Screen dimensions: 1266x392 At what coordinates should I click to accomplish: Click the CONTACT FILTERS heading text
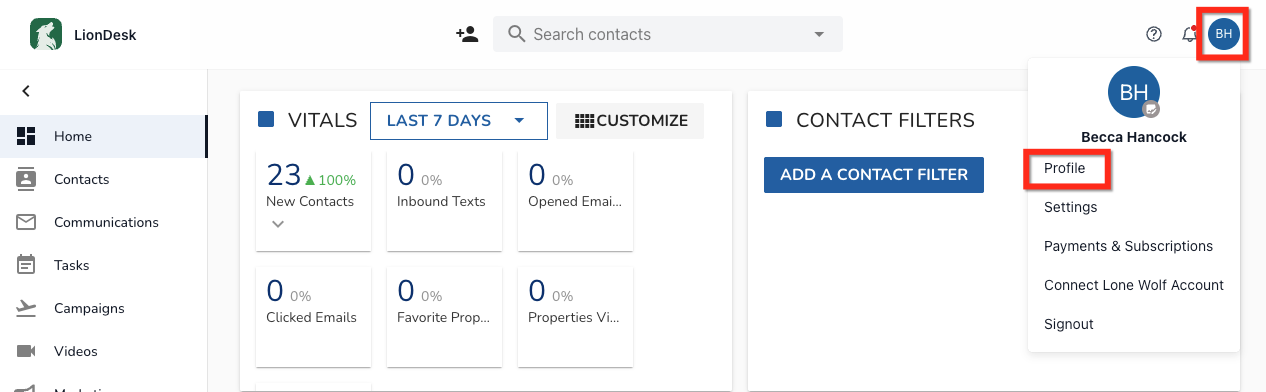coord(885,121)
